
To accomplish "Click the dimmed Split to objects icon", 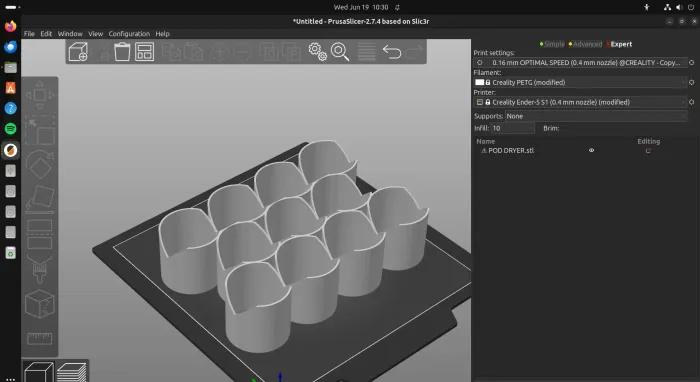I will coord(269,52).
